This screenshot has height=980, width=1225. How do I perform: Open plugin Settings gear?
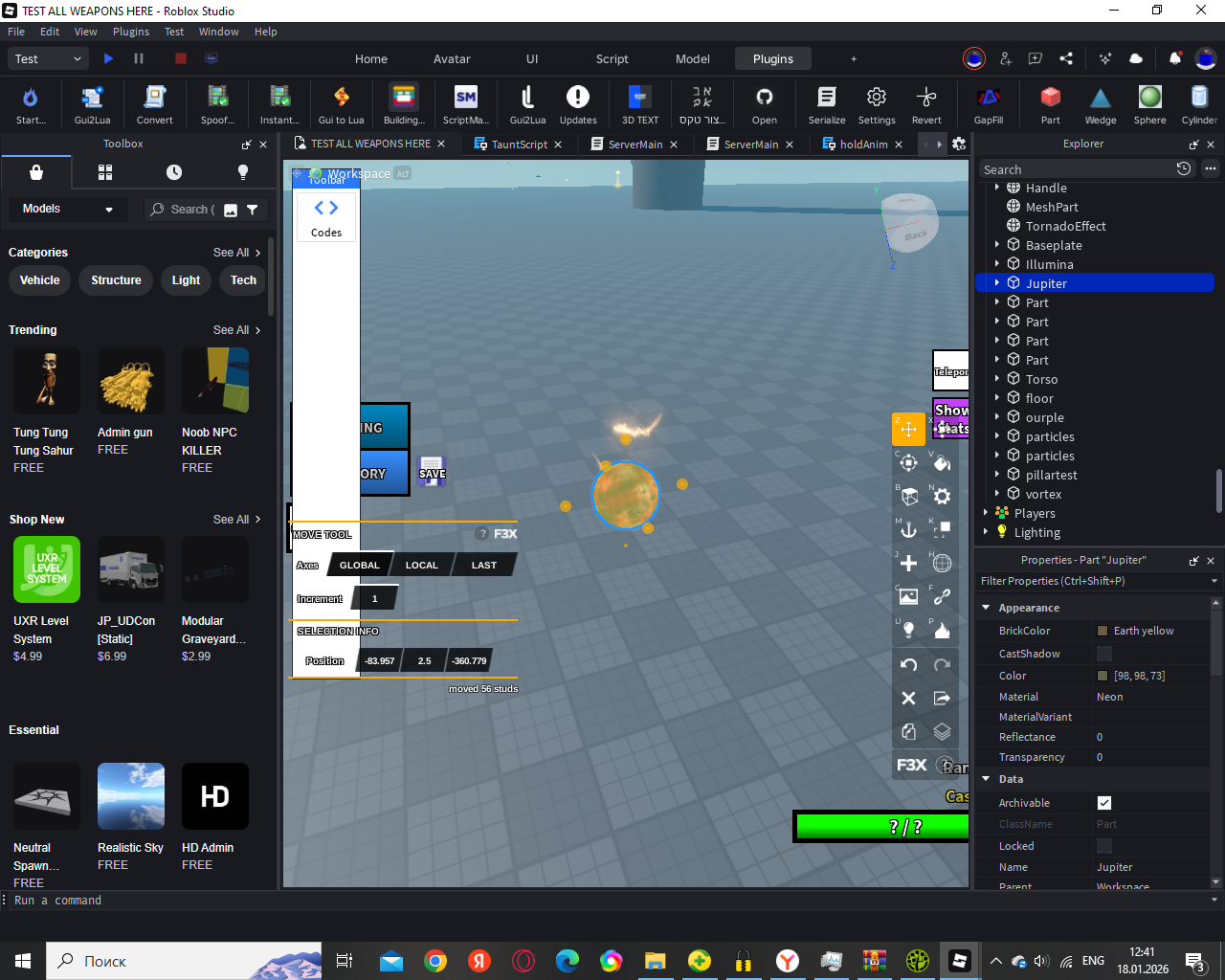[877, 104]
